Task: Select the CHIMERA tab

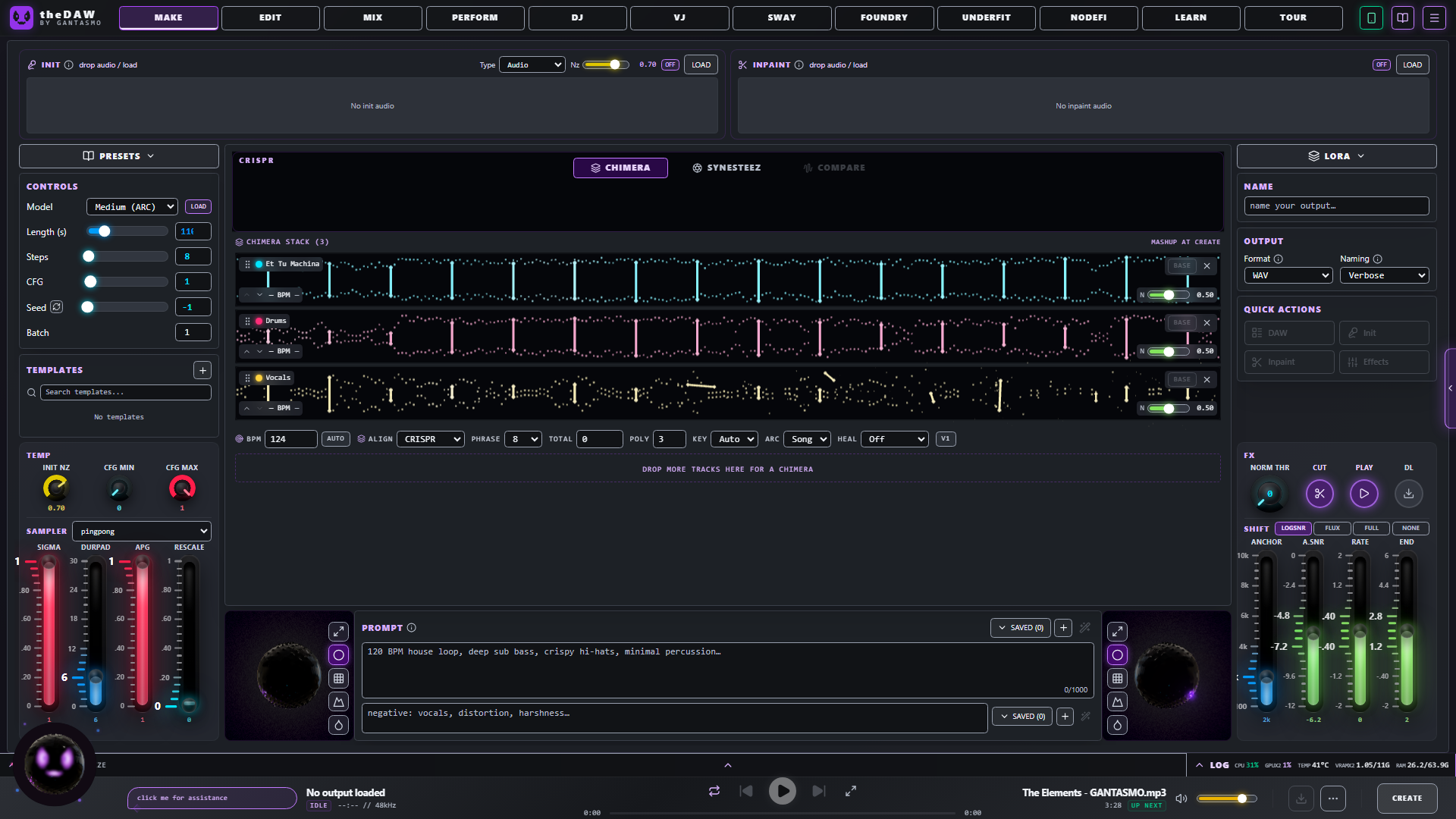Action: coord(620,168)
